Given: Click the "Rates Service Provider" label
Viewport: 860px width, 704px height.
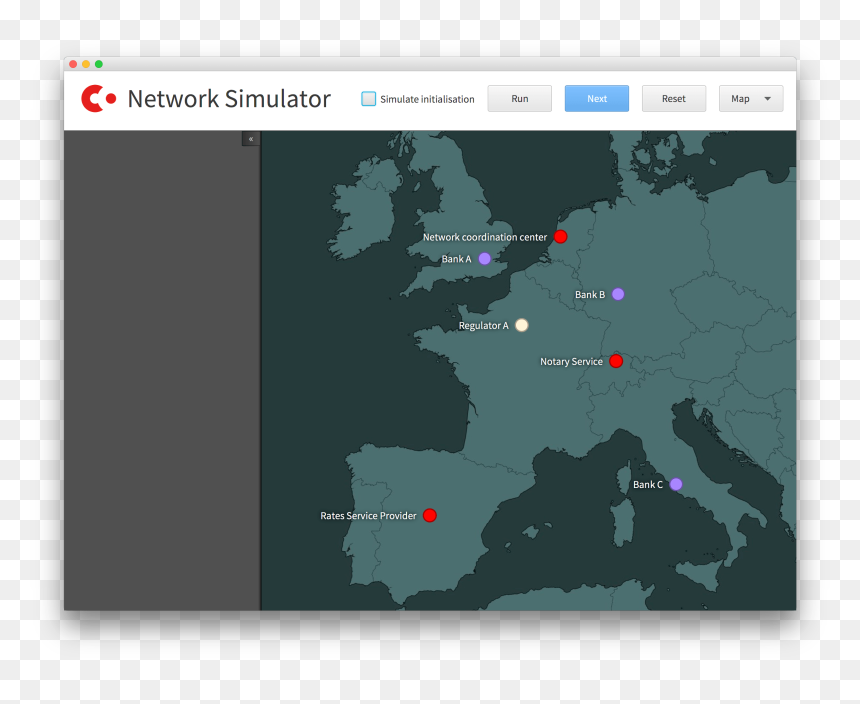Looking at the screenshot, I should click(368, 516).
